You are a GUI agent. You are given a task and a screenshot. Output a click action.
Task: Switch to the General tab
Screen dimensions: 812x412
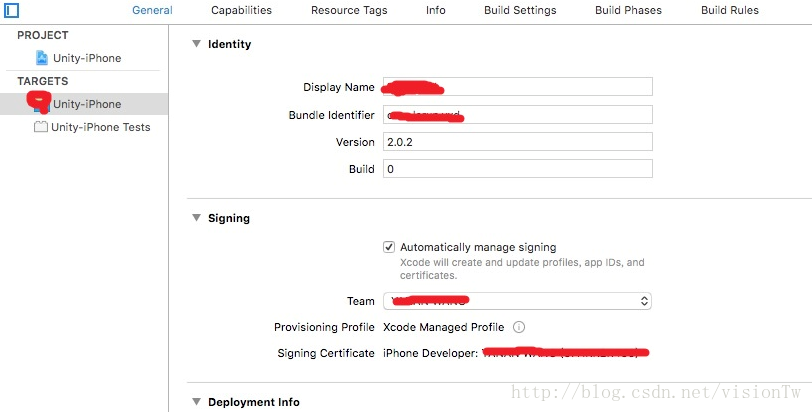point(152,10)
